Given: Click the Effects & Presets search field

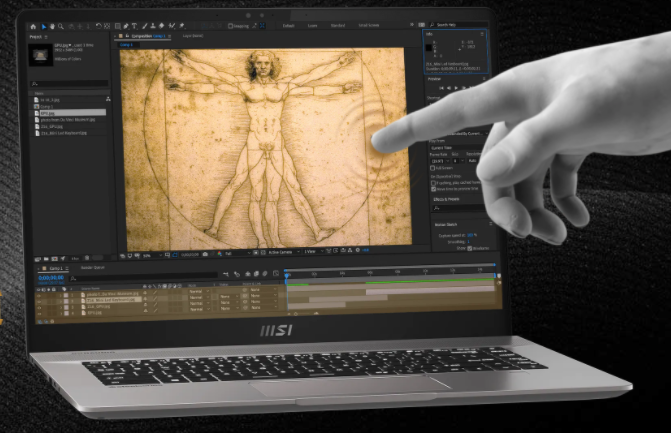Looking at the screenshot, I should [x=459, y=208].
